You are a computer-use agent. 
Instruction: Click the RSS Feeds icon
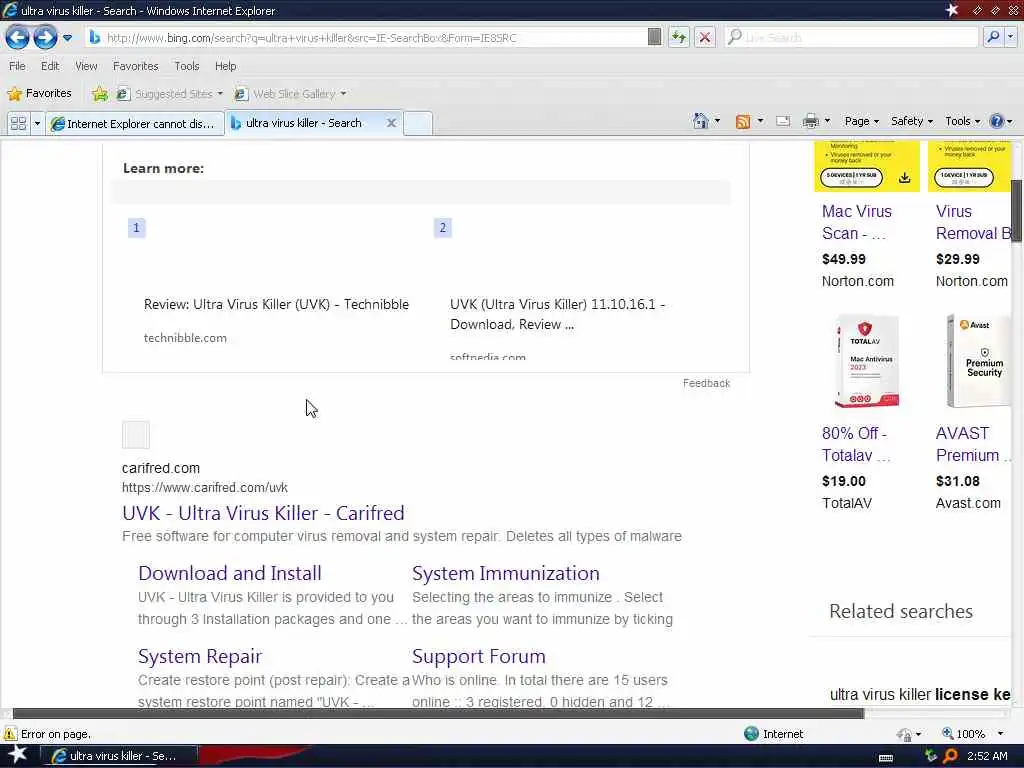click(743, 121)
